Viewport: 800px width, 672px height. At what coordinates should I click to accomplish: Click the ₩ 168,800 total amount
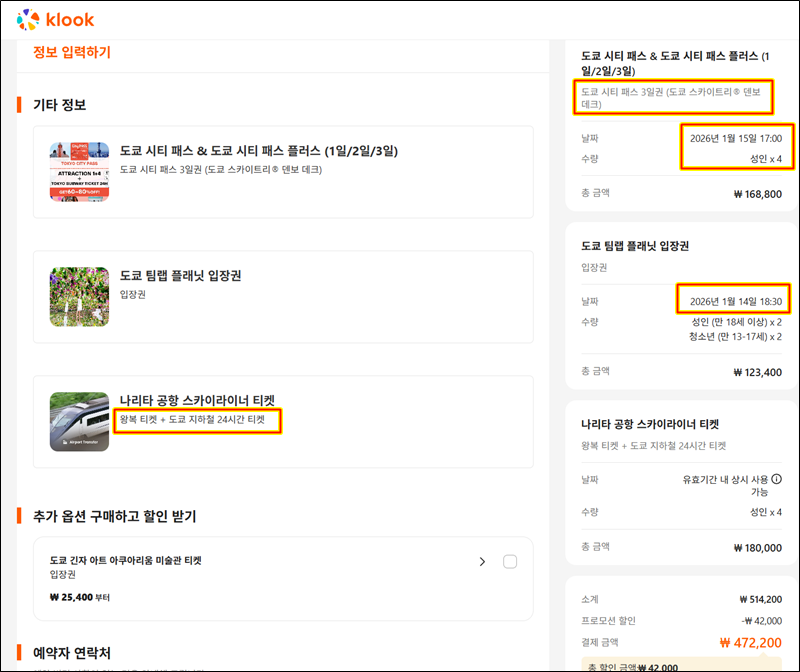point(758,194)
